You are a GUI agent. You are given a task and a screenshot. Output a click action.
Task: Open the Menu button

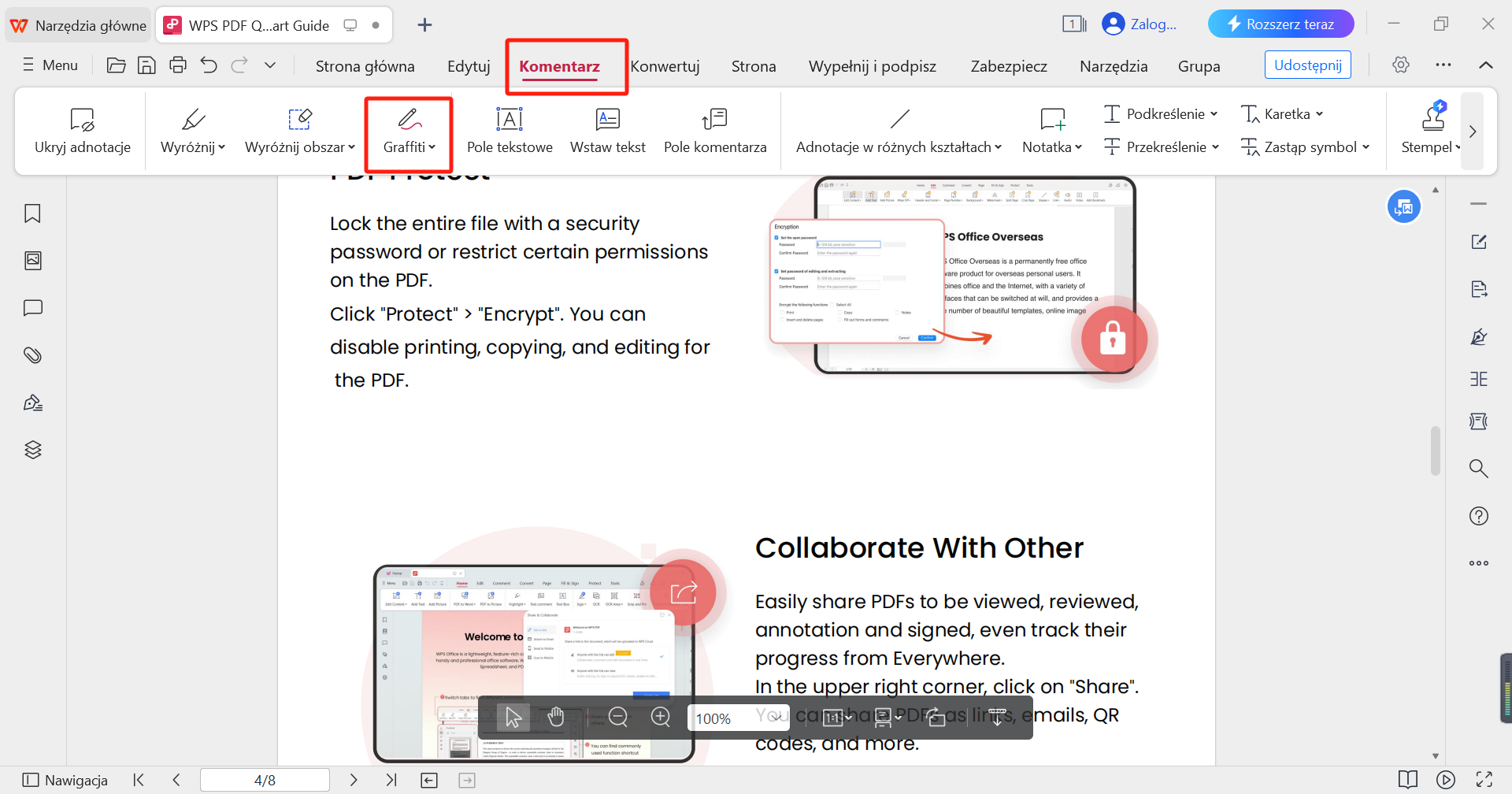(50, 65)
